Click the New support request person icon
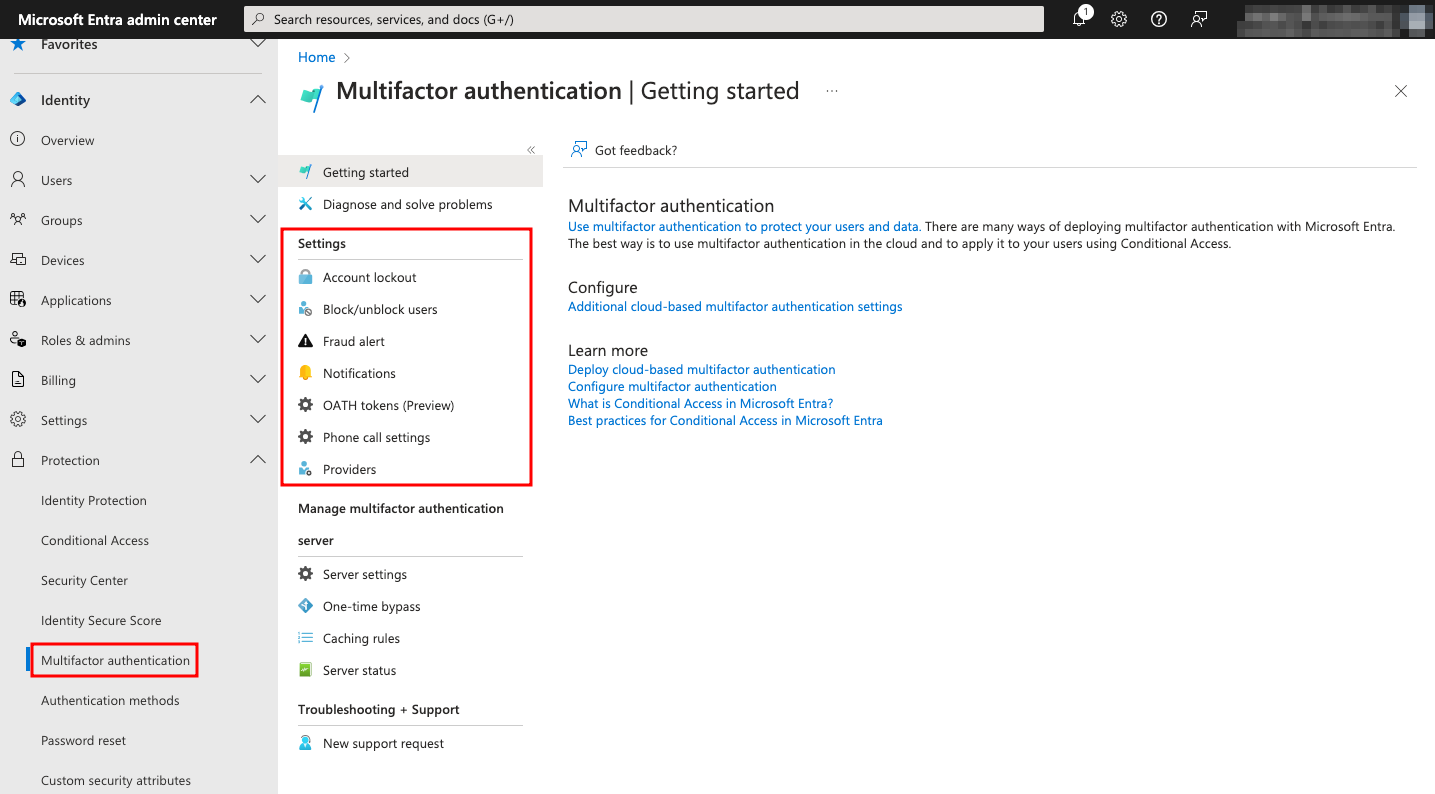This screenshot has width=1435, height=794. [306, 743]
